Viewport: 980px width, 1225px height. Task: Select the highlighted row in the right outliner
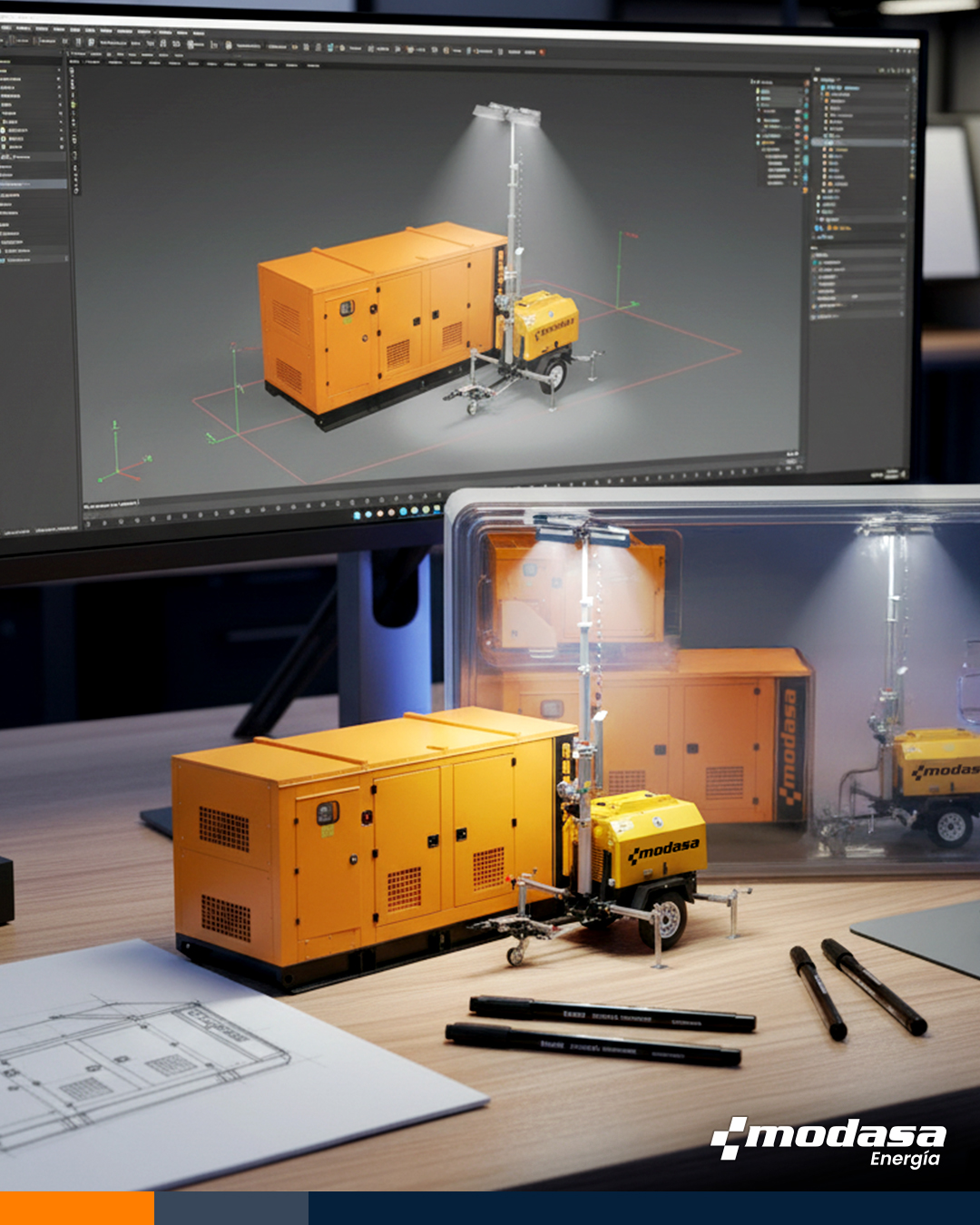click(x=859, y=142)
